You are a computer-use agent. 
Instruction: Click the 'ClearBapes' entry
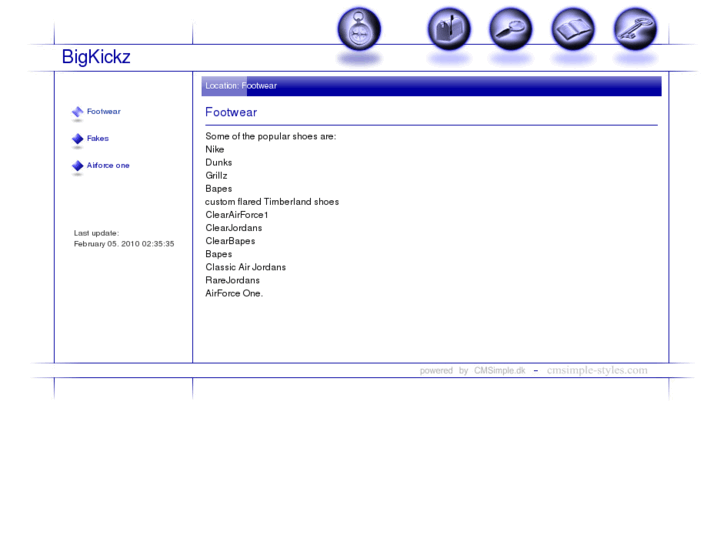(230, 241)
